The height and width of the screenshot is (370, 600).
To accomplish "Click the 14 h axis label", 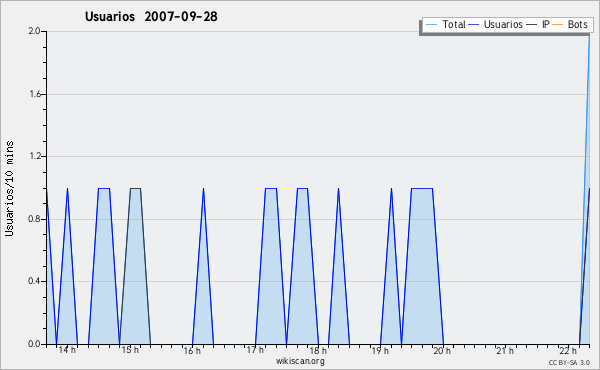I will click(x=67, y=350).
